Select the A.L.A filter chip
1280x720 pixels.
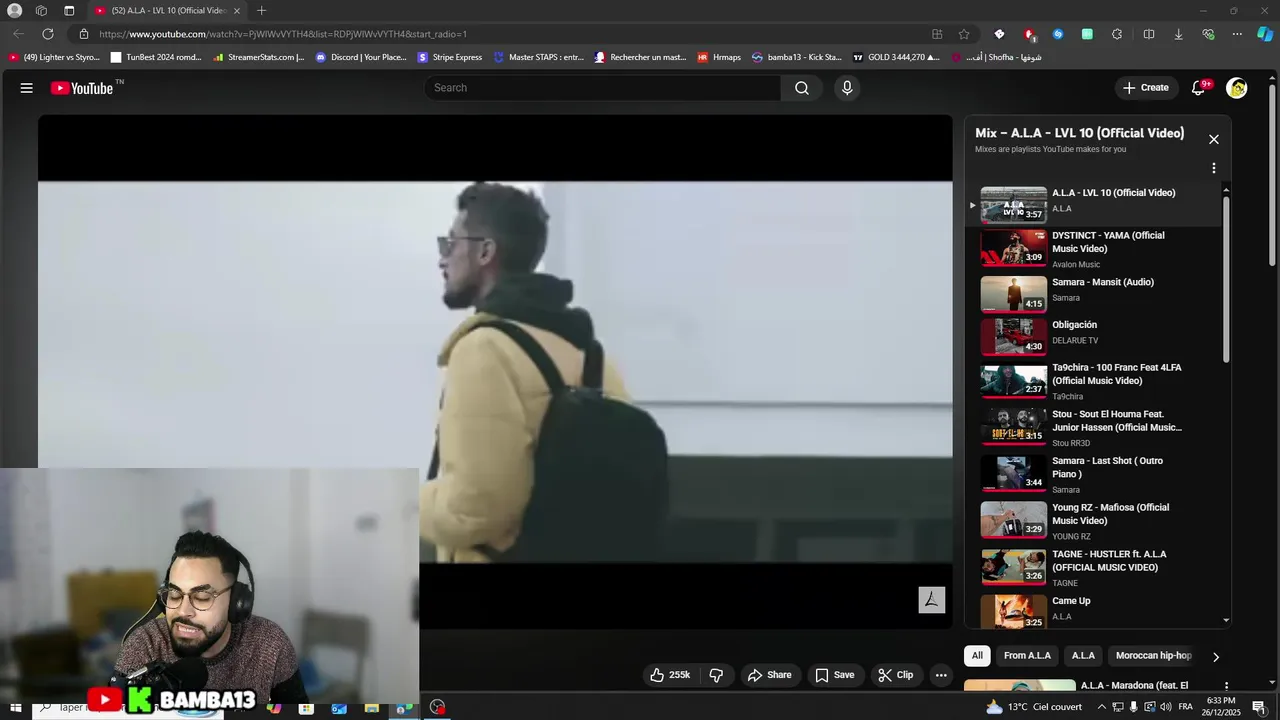pos(1083,656)
